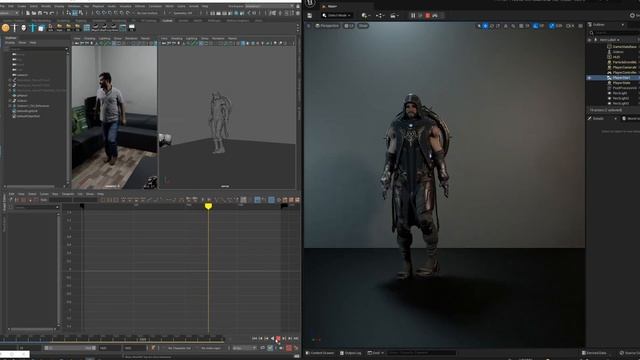Click Maya's playback range slider bar
Image resolution: width=640 pixels, height=360 pixels.
70,348
